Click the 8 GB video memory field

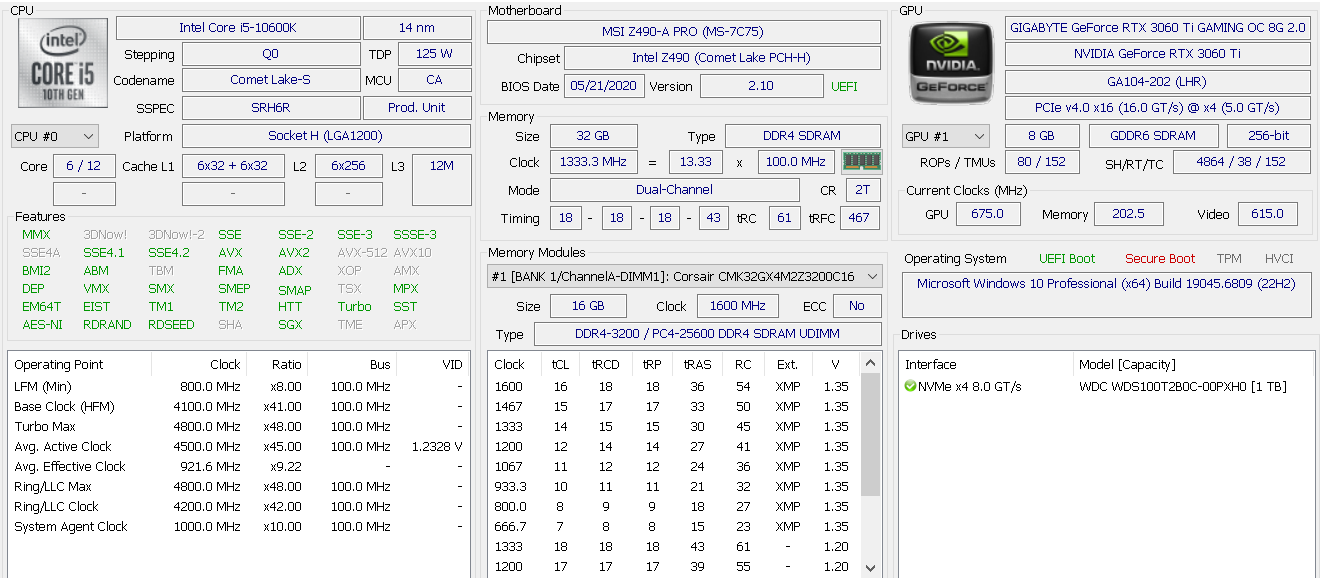[x=1041, y=136]
